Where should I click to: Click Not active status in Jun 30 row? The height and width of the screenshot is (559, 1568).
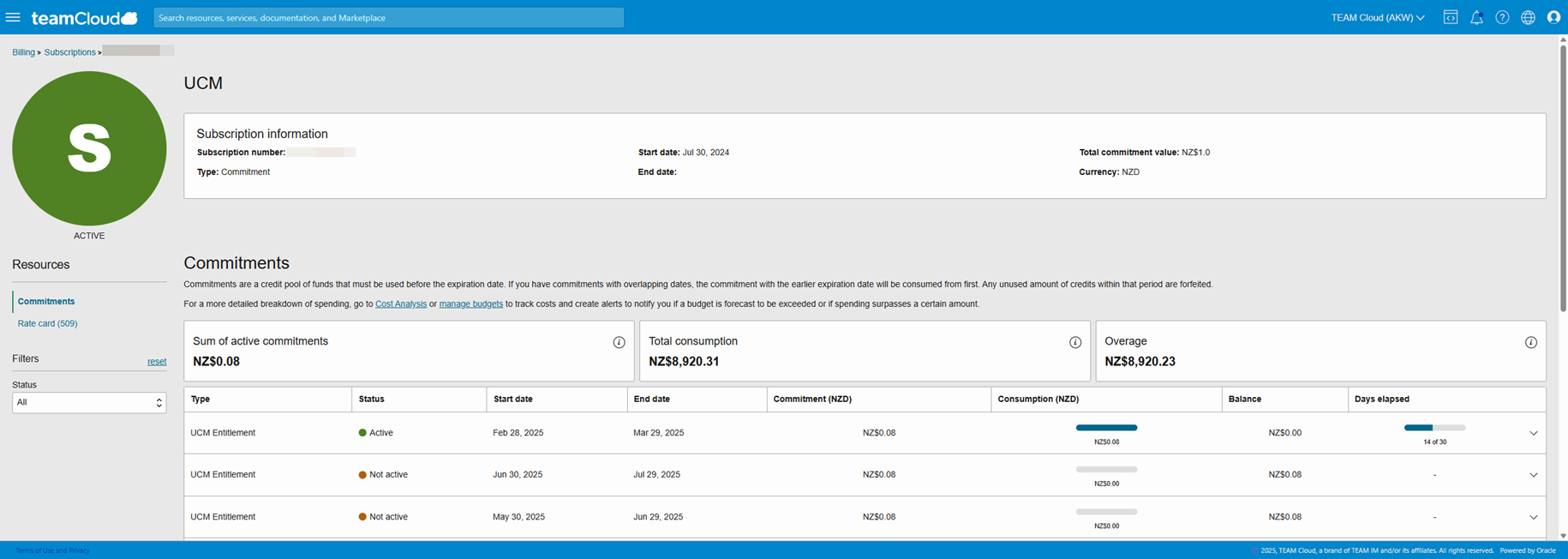[383, 475]
